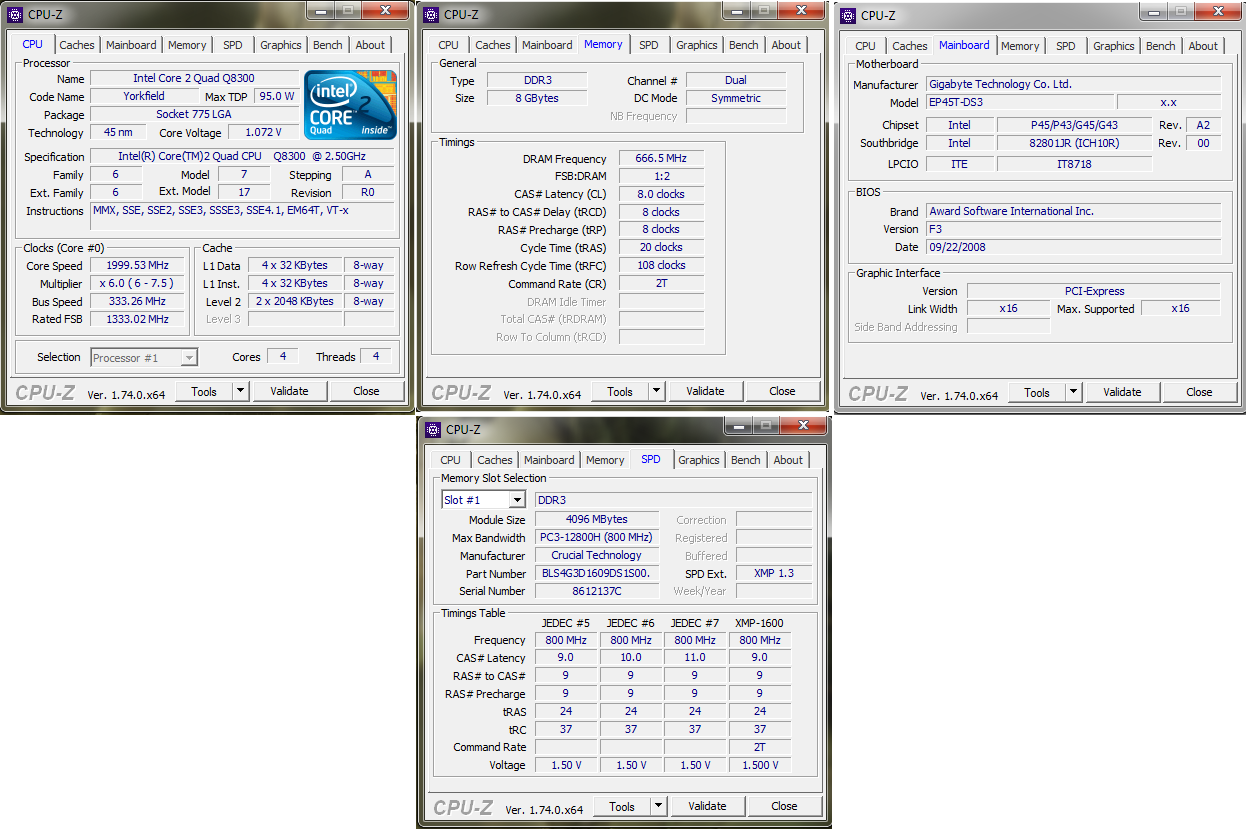This screenshot has height=835, width=1246.
Task: Click Validate button in SPD window
Action: pyautogui.click(x=708, y=806)
